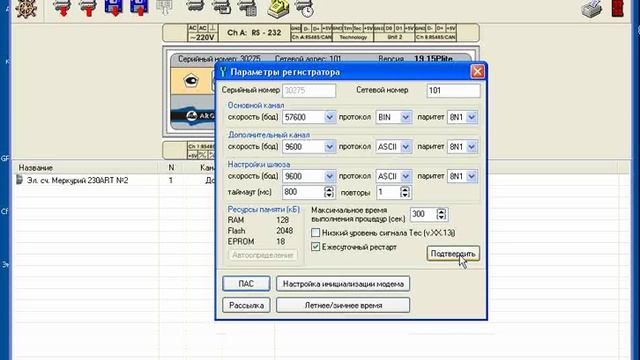Uncheck the 'Ежесуточный рестарт' checkbox

316,247
